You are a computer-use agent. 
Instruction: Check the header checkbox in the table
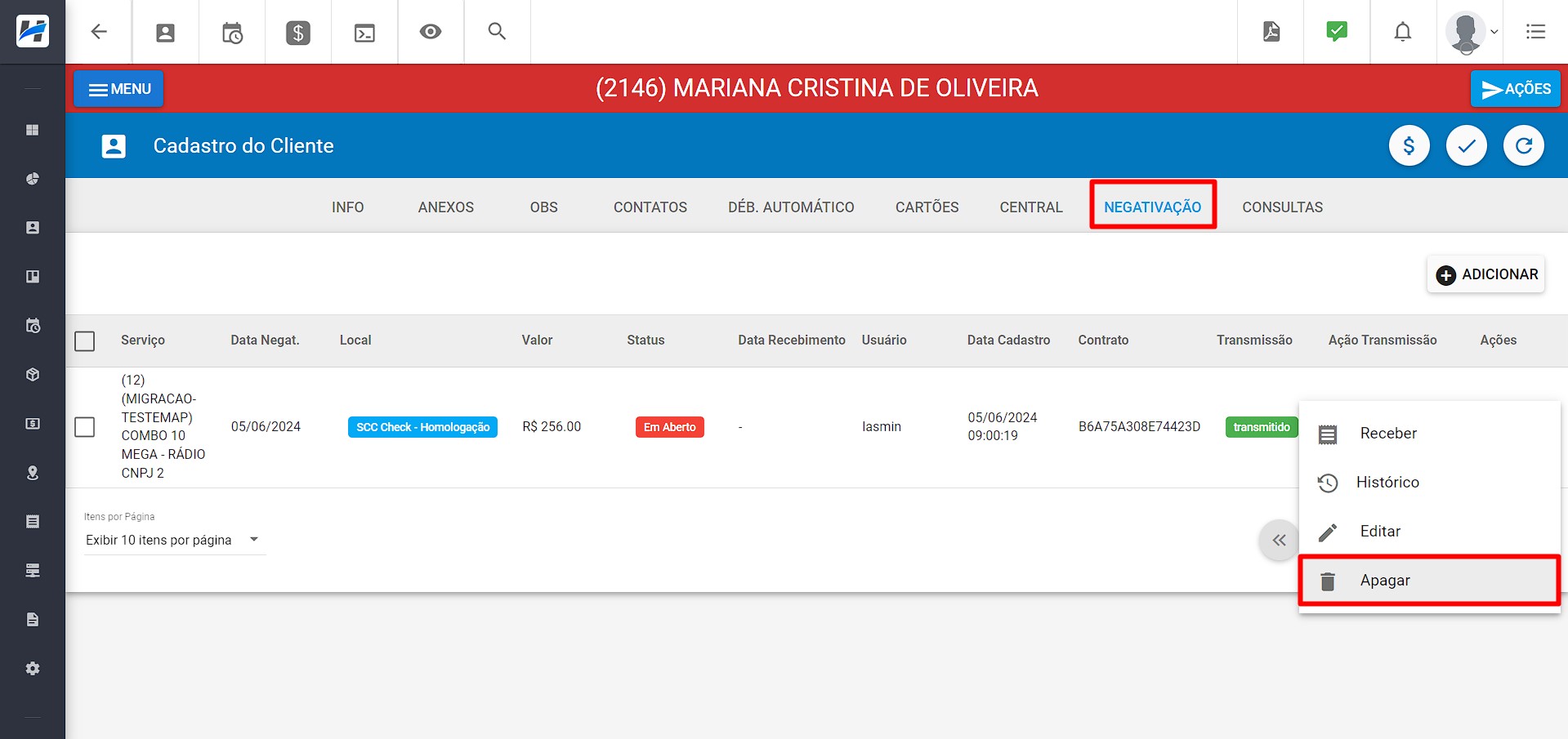pyautogui.click(x=84, y=341)
